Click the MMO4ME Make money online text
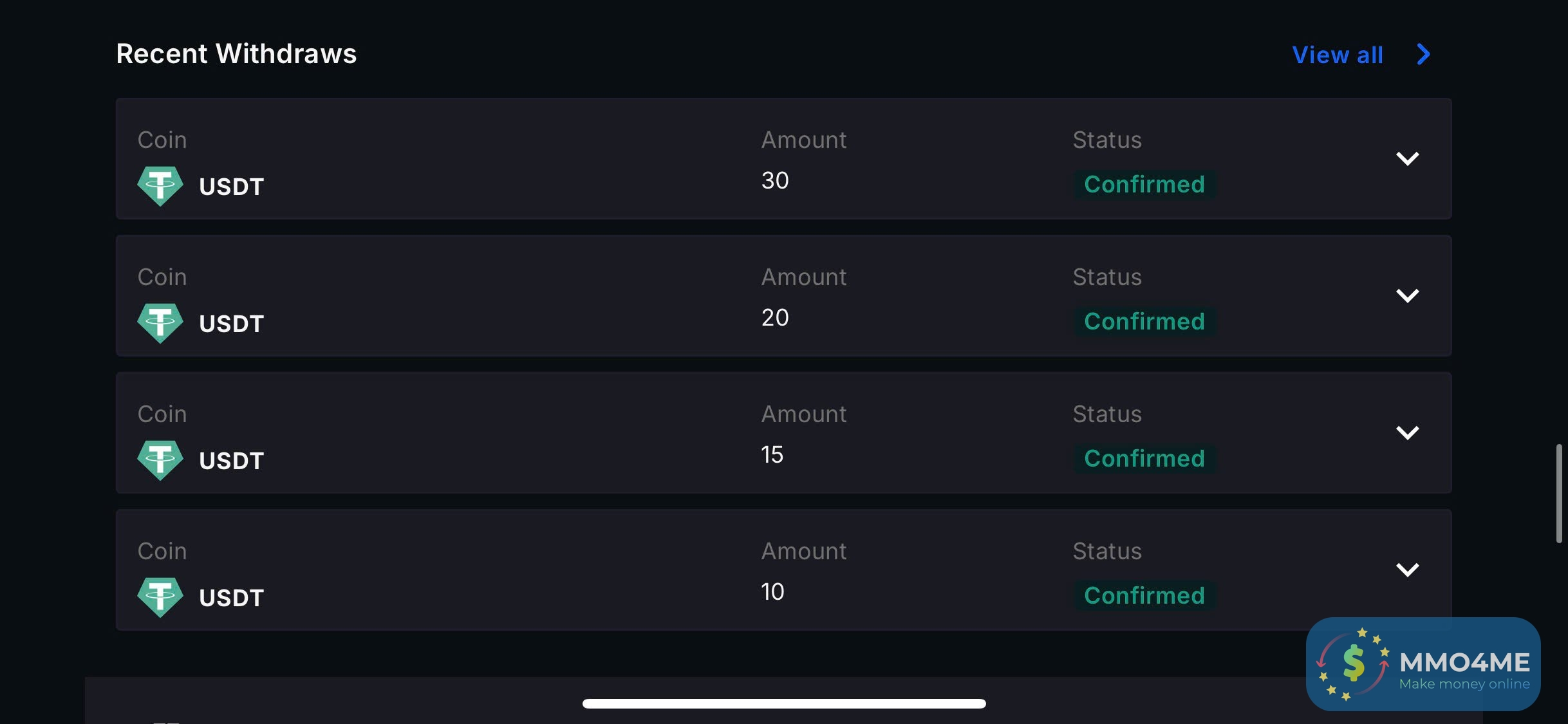Screen dimensions: 1568x724 point(1464,670)
